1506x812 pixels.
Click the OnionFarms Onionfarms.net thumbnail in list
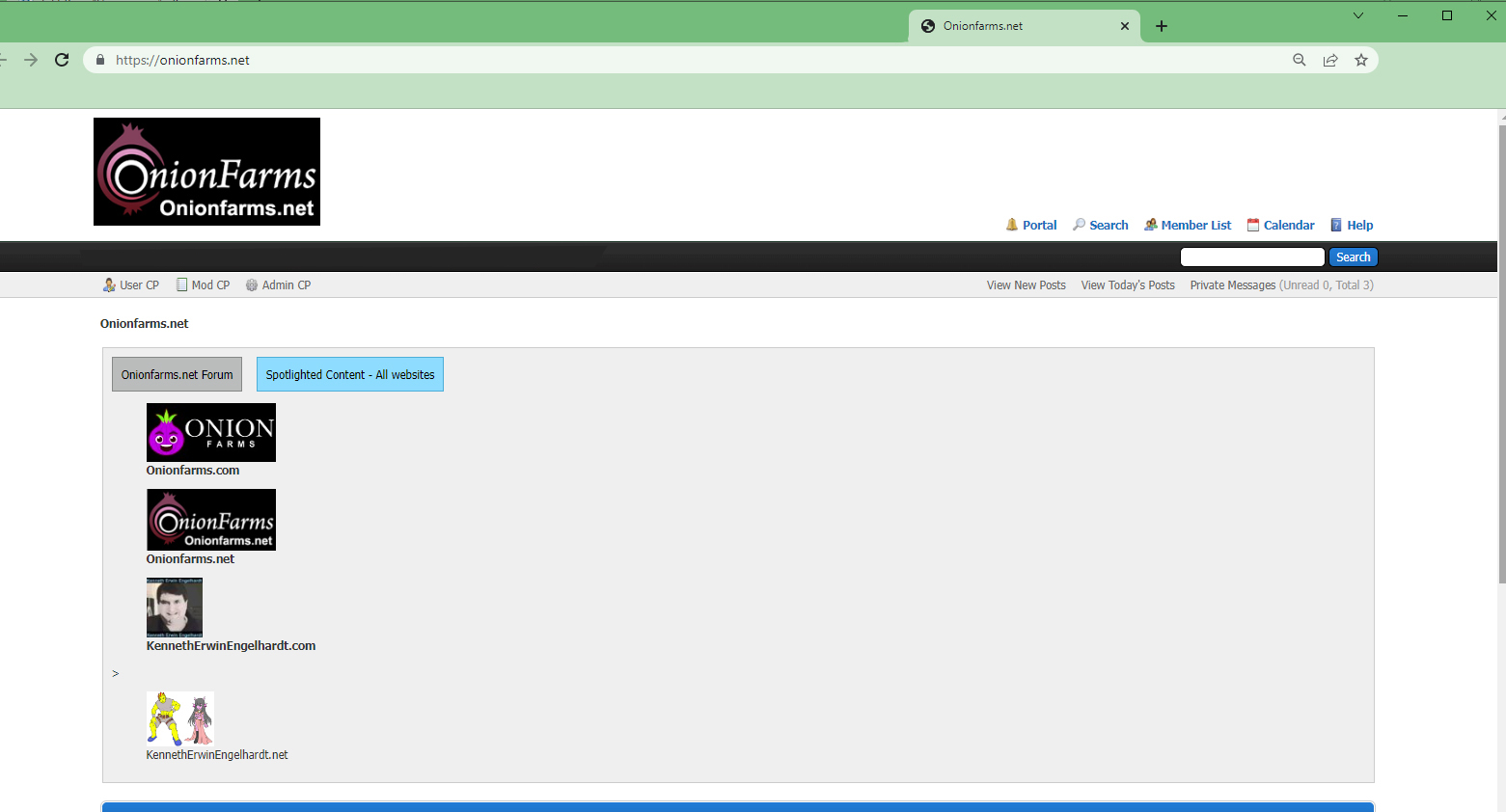click(211, 520)
